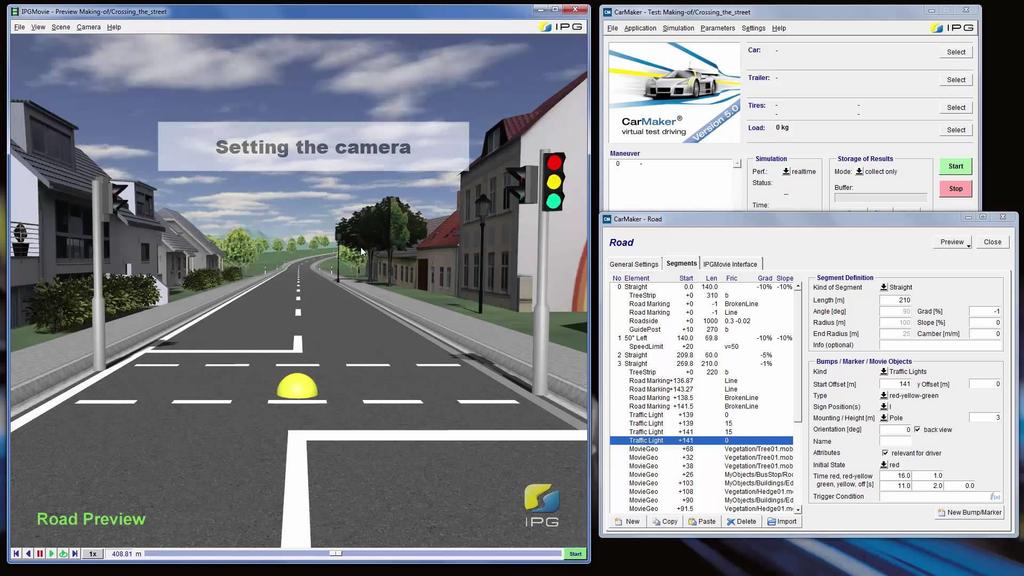Click the Trigger Condition function icon
Viewport: 1024px width, 576px height.
pyautogui.click(x=995, y=496)
